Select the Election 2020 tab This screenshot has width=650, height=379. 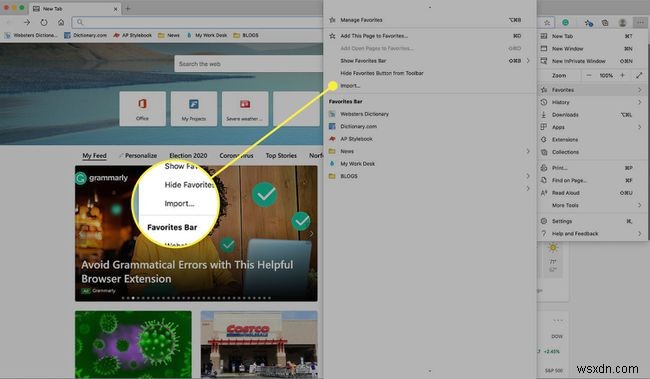tap(188, 155)
